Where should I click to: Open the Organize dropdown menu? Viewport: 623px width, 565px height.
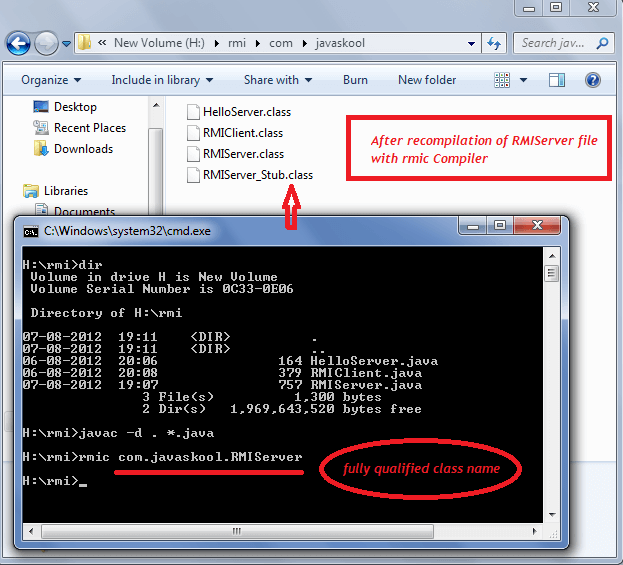(51, 80)
